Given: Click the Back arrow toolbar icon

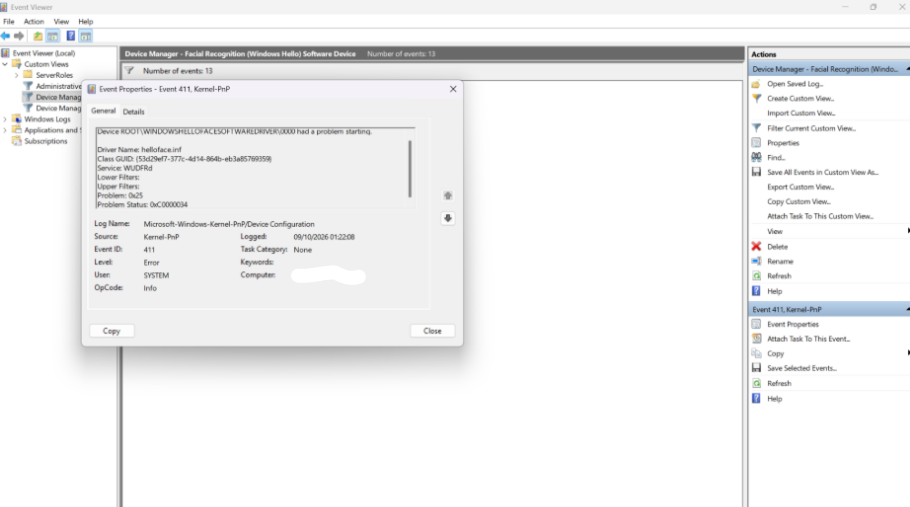Looking at the screenshot, I should 5,36.
